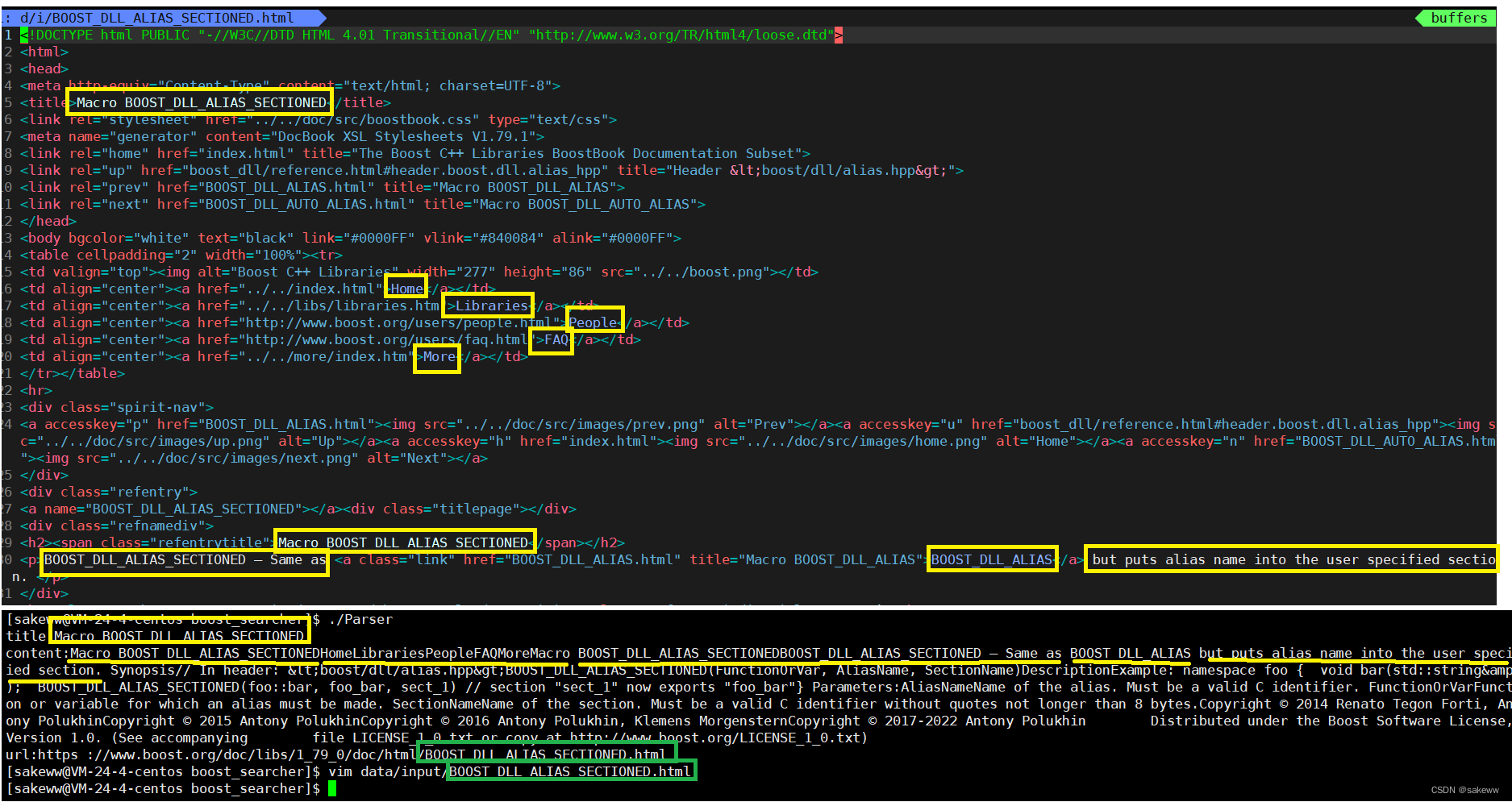Click vim data/input command line
This screenshot has height=802, width=1512.
coord(509,771)
